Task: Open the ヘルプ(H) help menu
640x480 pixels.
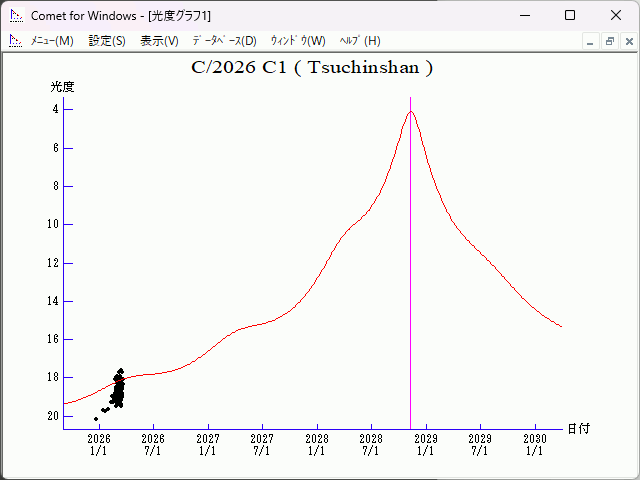Action: (x=360, y=41)
